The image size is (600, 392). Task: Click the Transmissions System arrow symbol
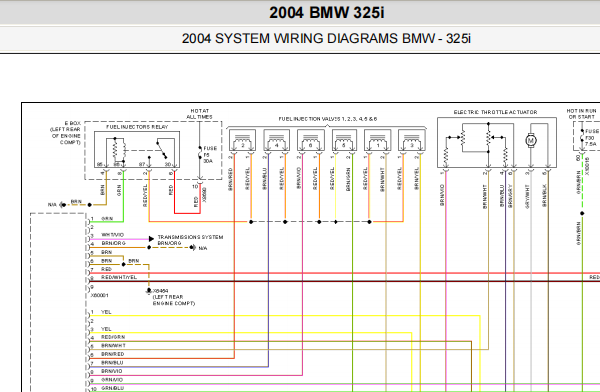pos(151,239)
